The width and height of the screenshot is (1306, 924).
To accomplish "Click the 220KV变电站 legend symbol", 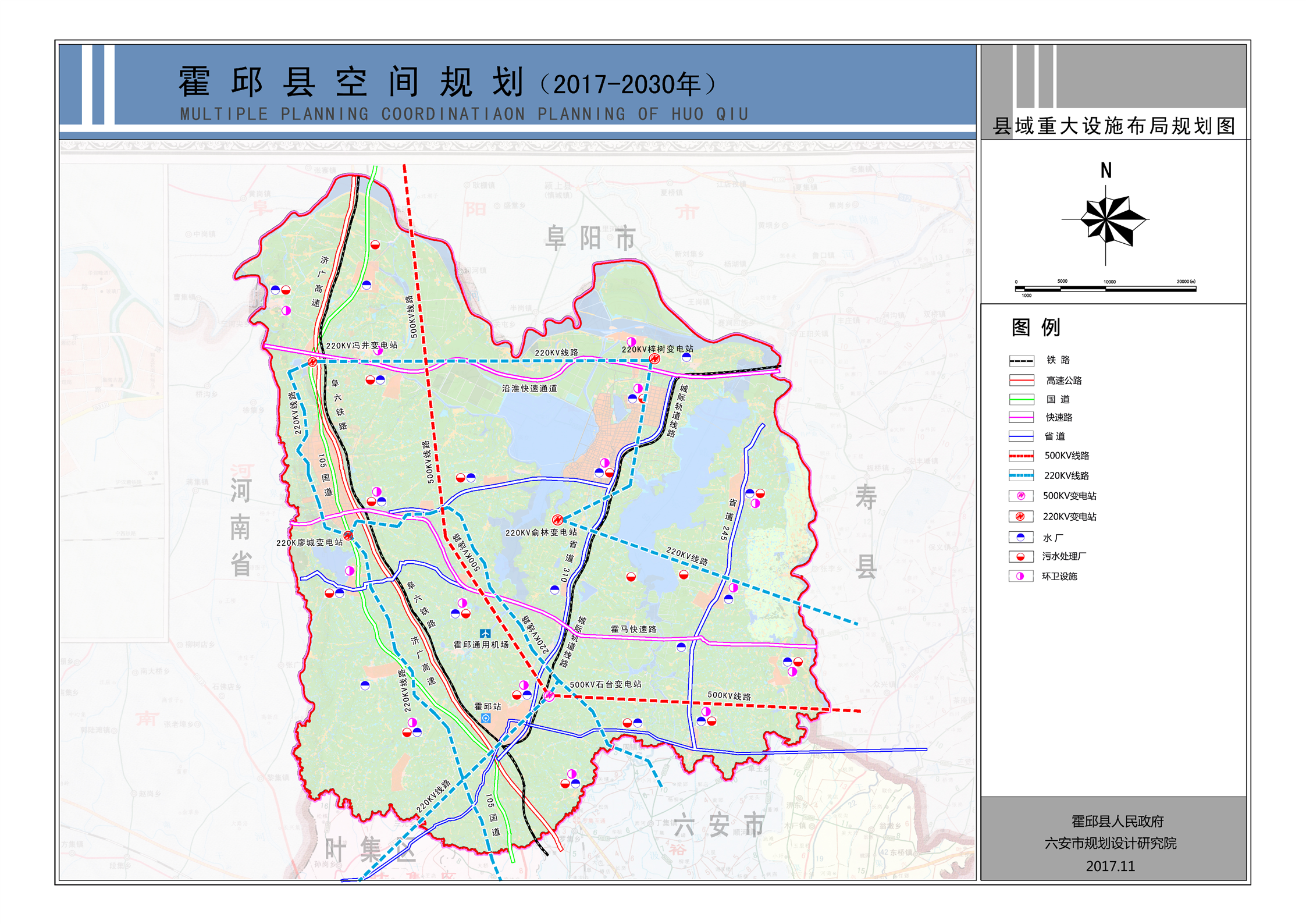I will [x=1021, y=516].
